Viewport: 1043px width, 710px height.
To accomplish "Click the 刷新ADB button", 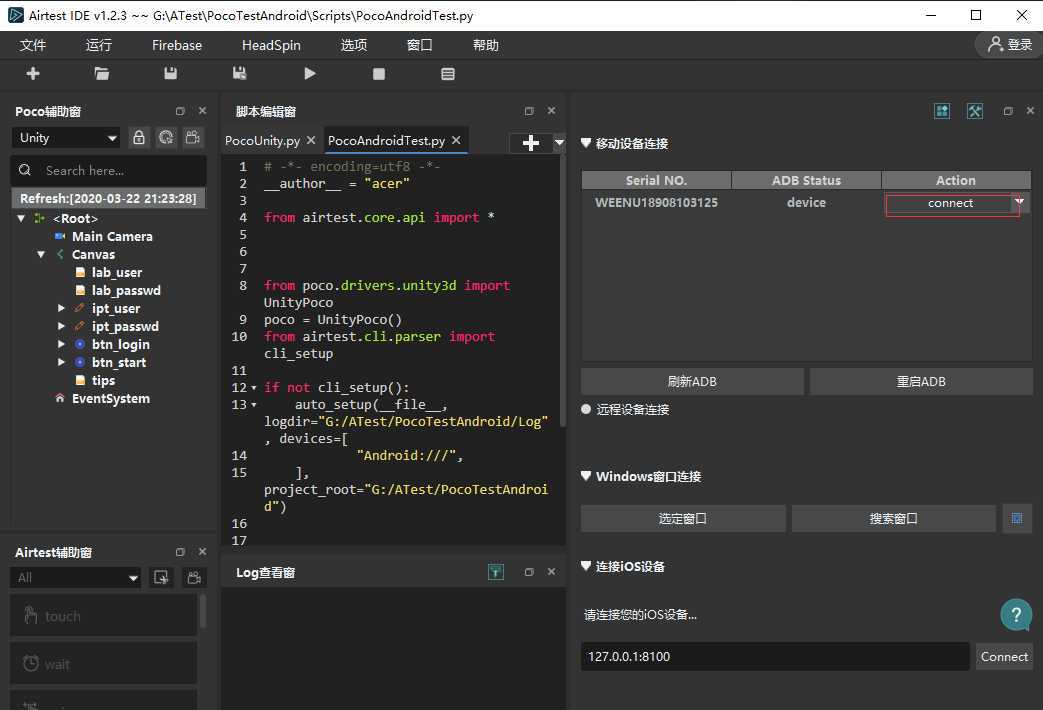I will (x=692, y=381).
